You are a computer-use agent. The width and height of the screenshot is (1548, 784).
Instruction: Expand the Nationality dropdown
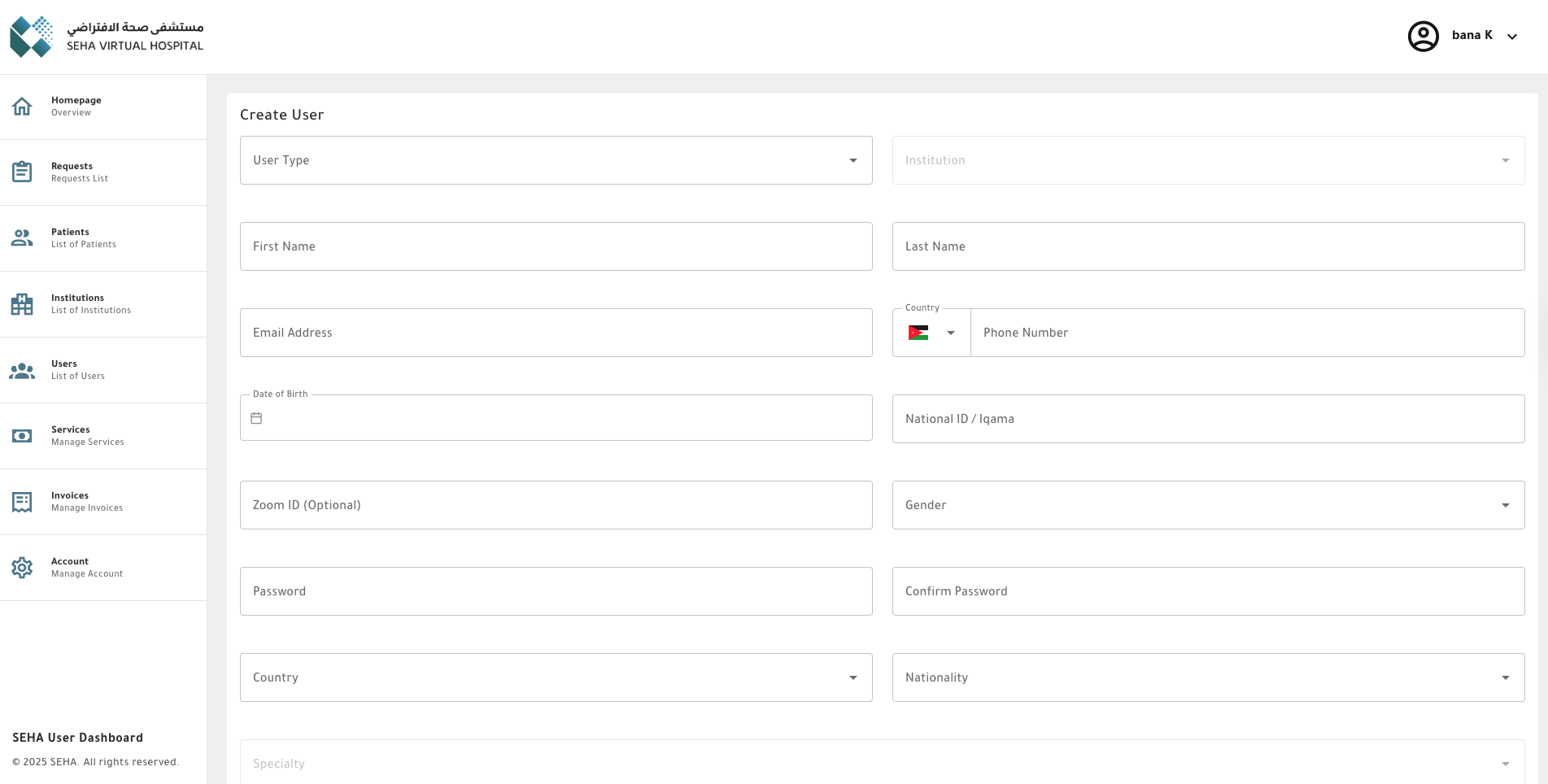pyautogui.click(x=1208, y=677)
